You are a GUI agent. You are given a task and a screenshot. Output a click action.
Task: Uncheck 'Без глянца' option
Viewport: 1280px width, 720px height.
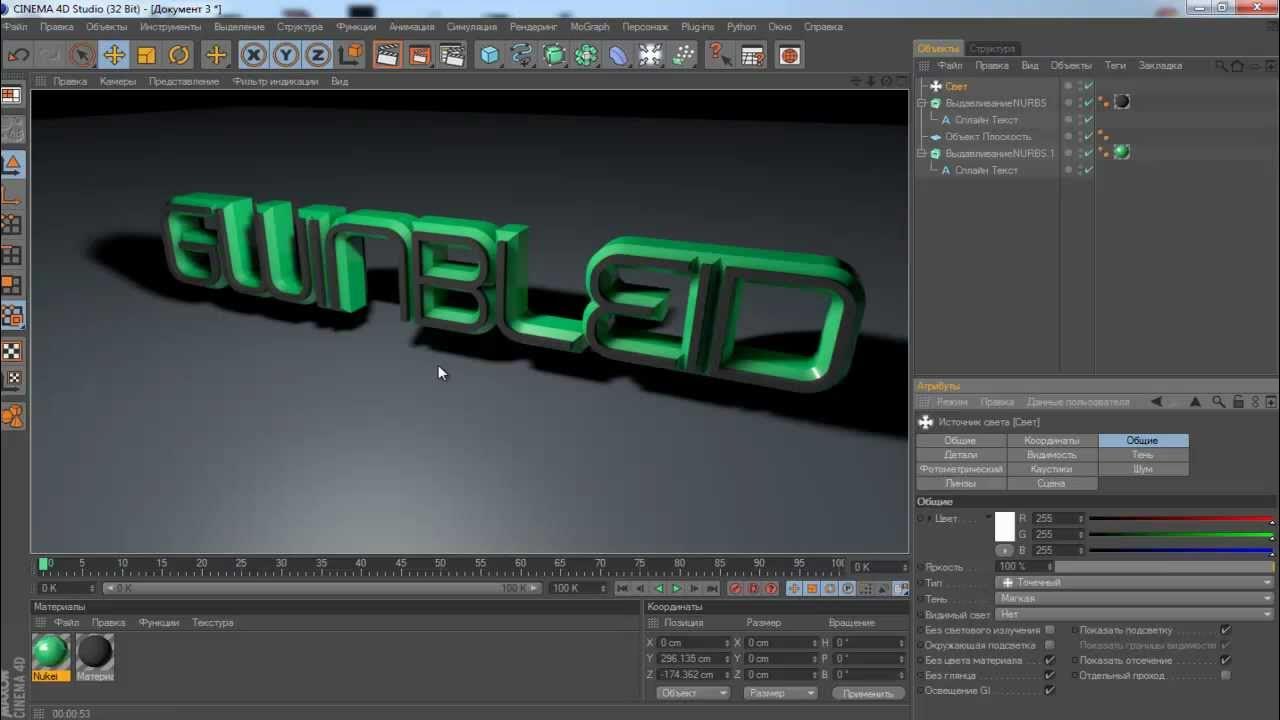(x=1049, y=675)
